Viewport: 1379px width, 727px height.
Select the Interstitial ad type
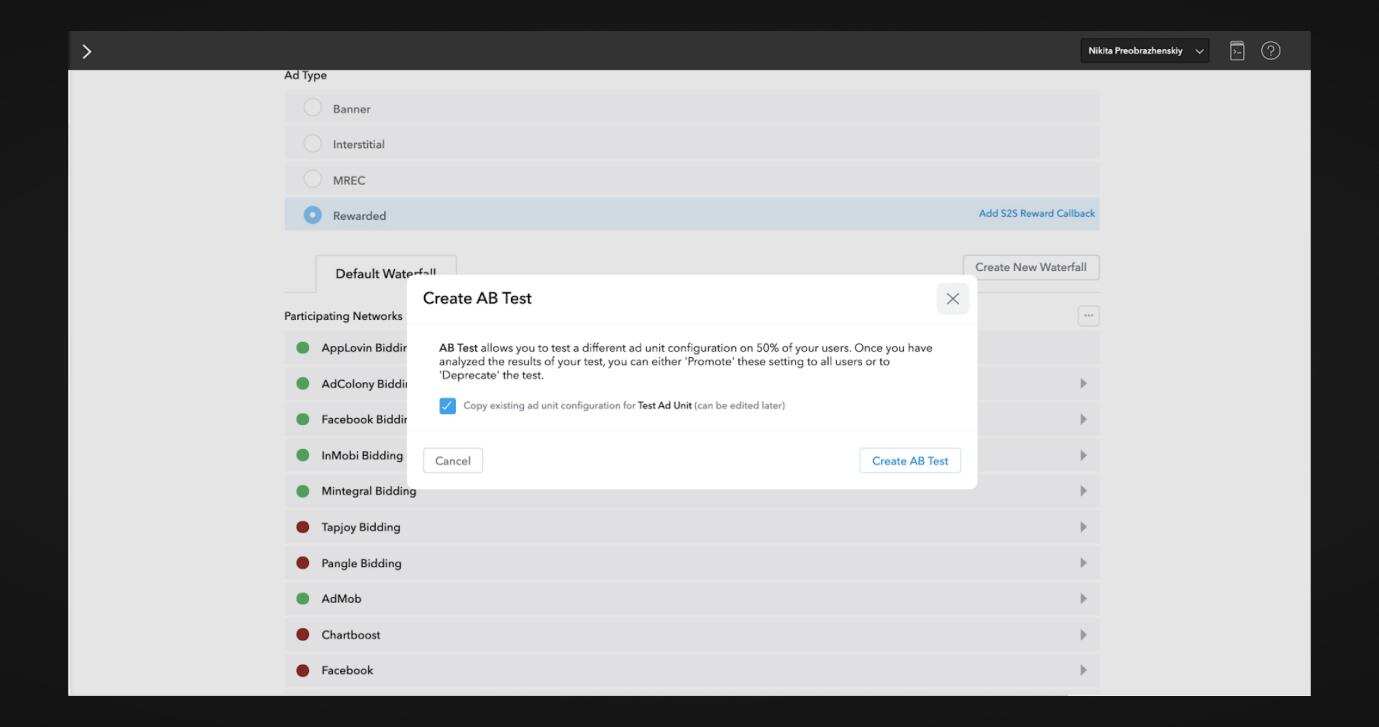click(313, 144)
